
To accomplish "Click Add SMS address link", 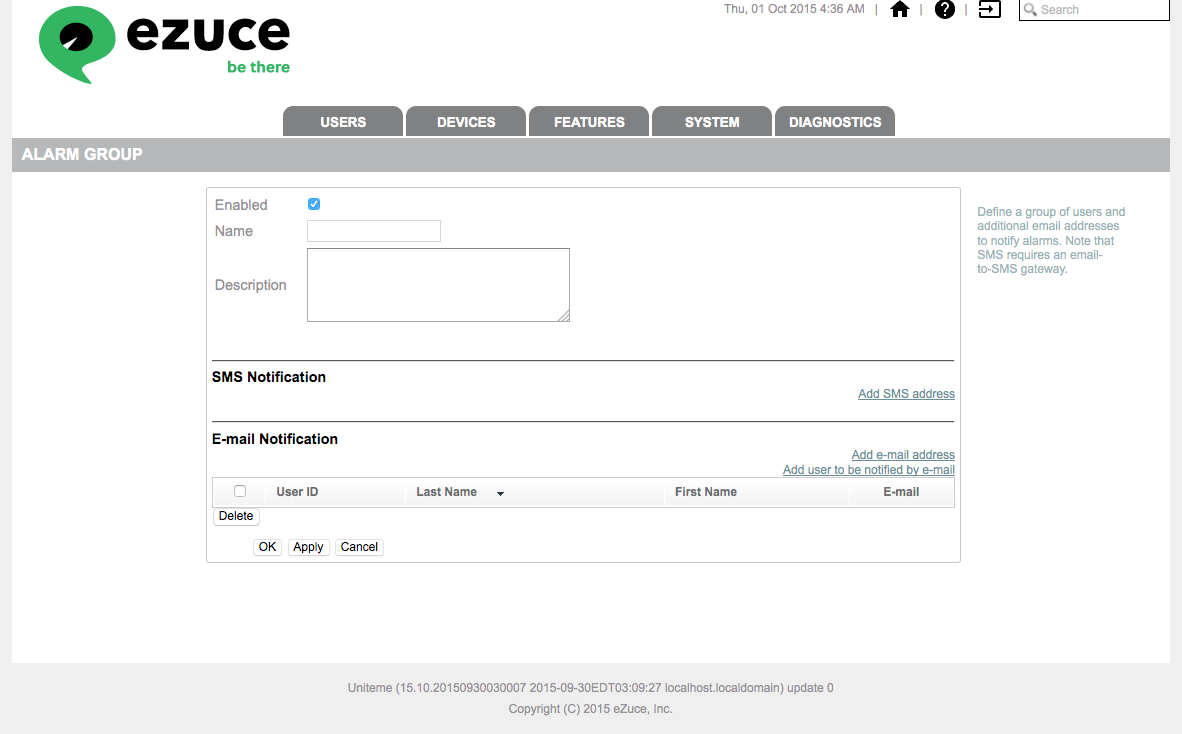I will coord(906,394).
